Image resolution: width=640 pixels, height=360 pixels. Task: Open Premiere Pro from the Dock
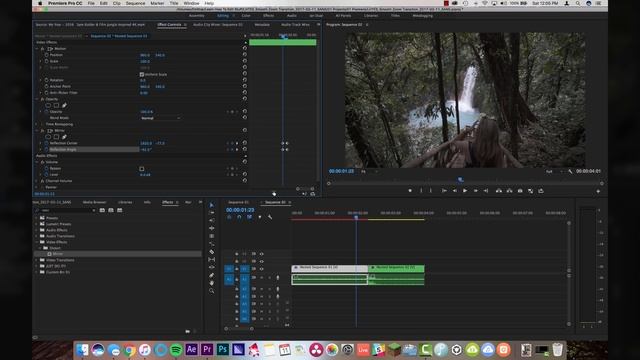207,349
